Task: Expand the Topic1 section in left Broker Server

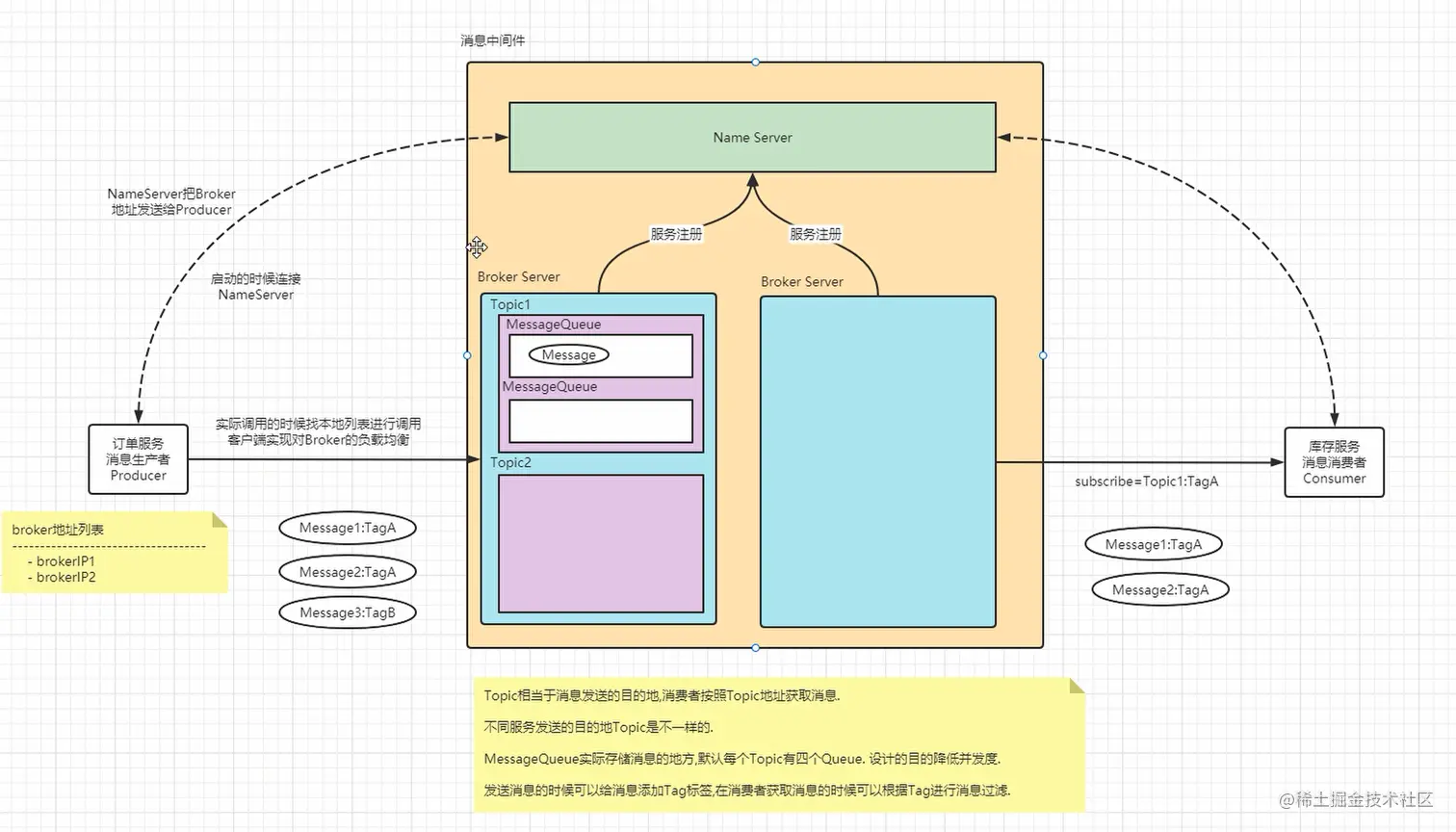Action: click(x=510, y=304)
